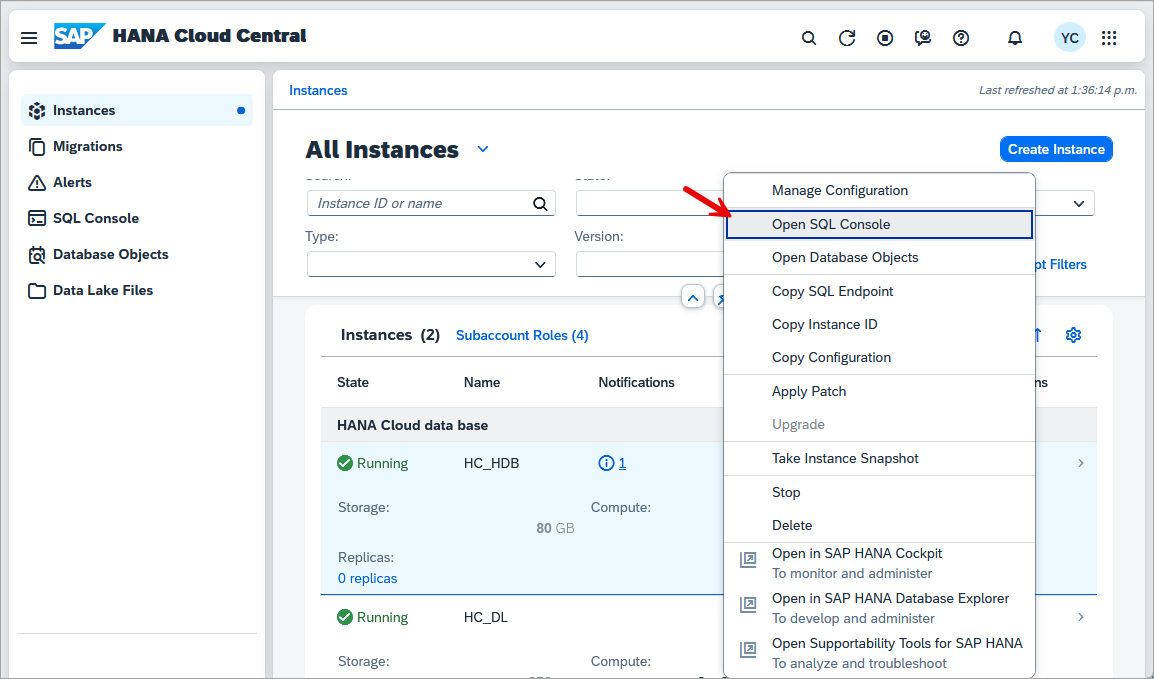Open the notification count 1 link for HC_HDB
Viewport: 1154px width, 679px height.
coord(622,463)
